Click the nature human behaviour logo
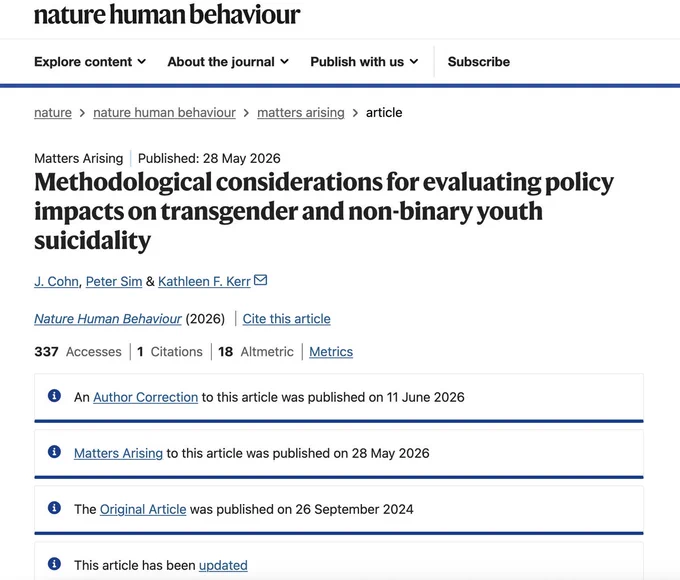680x580 pixels. point(167,14)
